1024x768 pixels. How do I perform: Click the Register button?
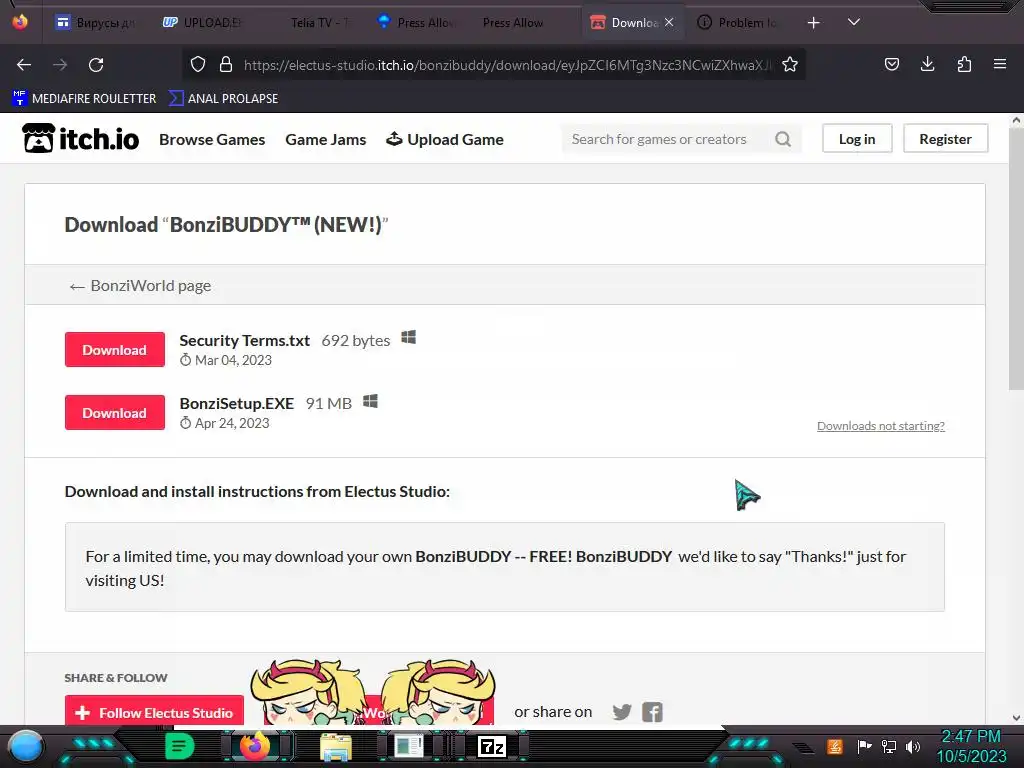tap(945, 139)
